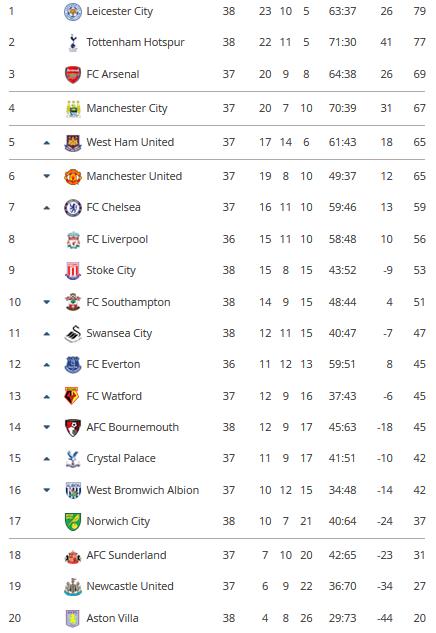436x633 pixels.
Task: Click the up arrow beside West Ham United
Action: click(47, 143)
